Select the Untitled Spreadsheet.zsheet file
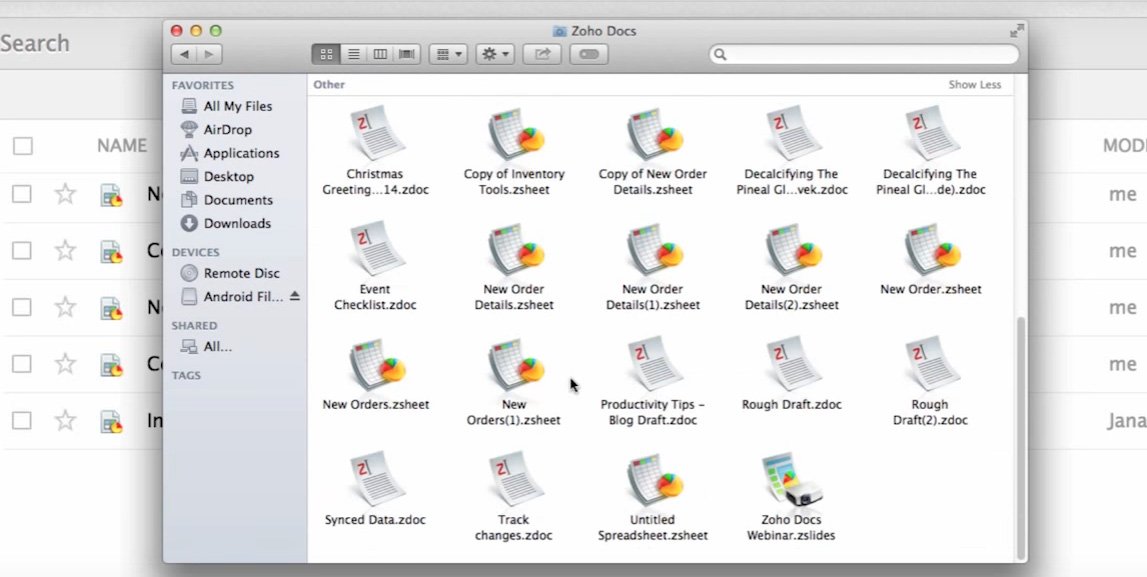 (x=653, y=481)
